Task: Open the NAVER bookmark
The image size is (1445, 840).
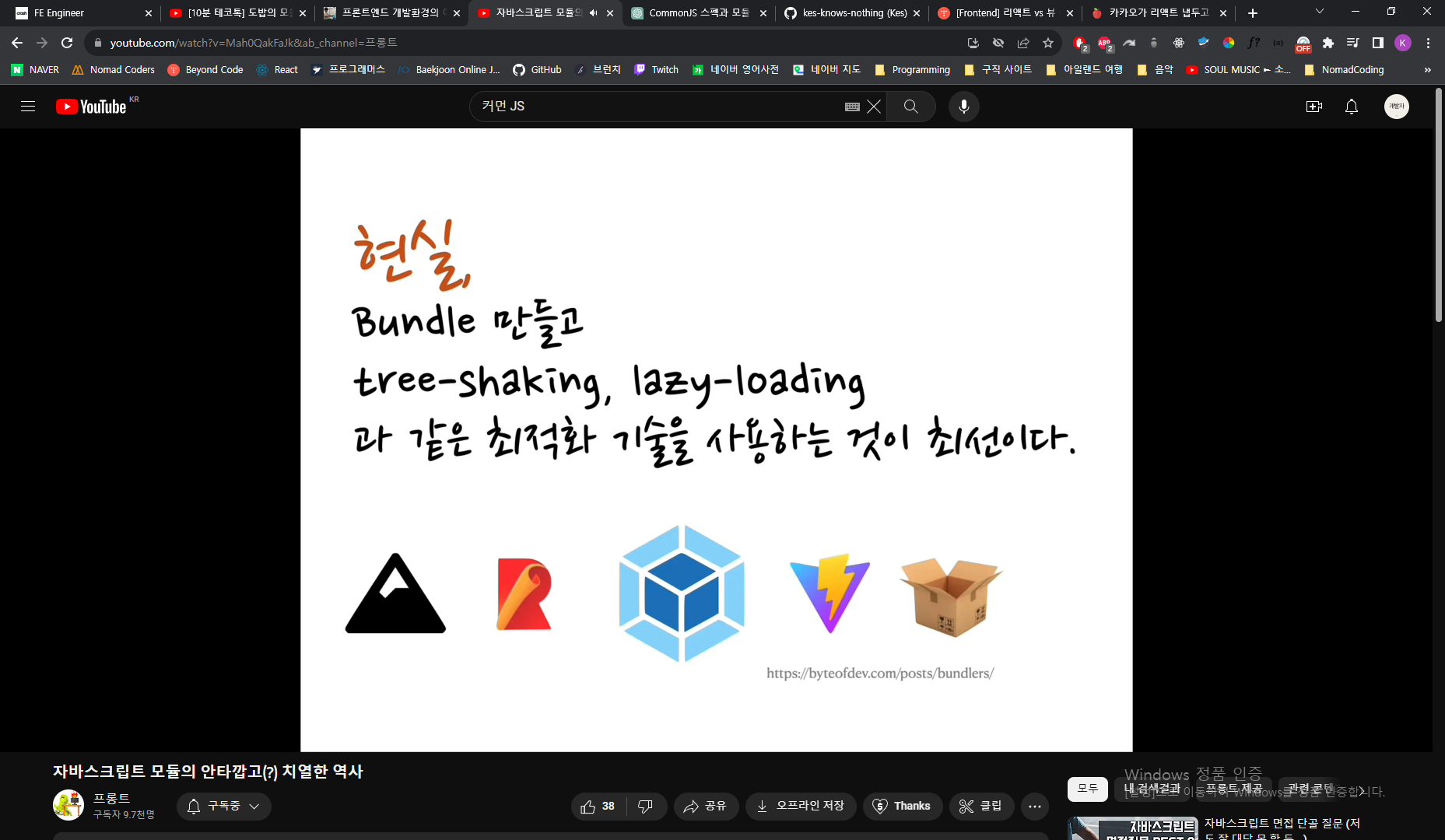Action: tap(36, 70)
